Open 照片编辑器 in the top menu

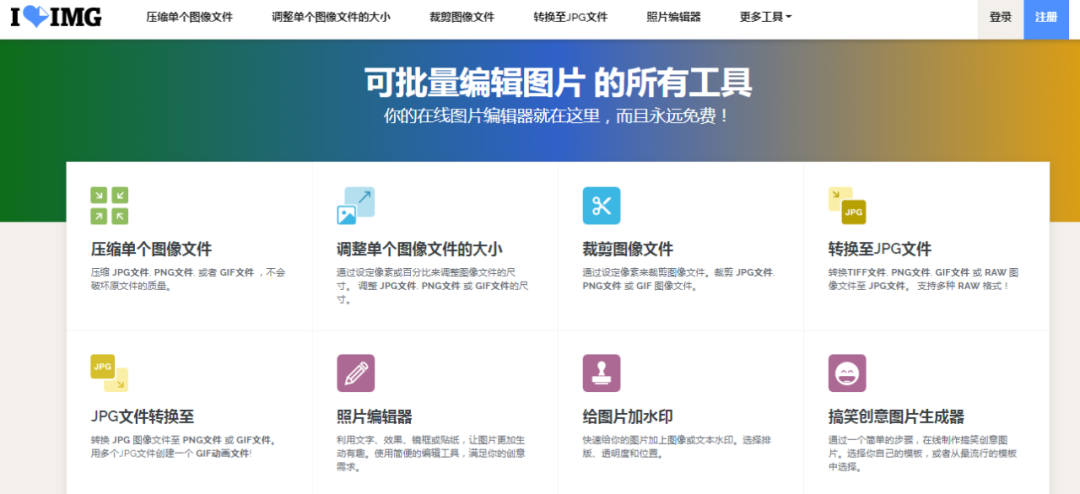click(674, 17)
